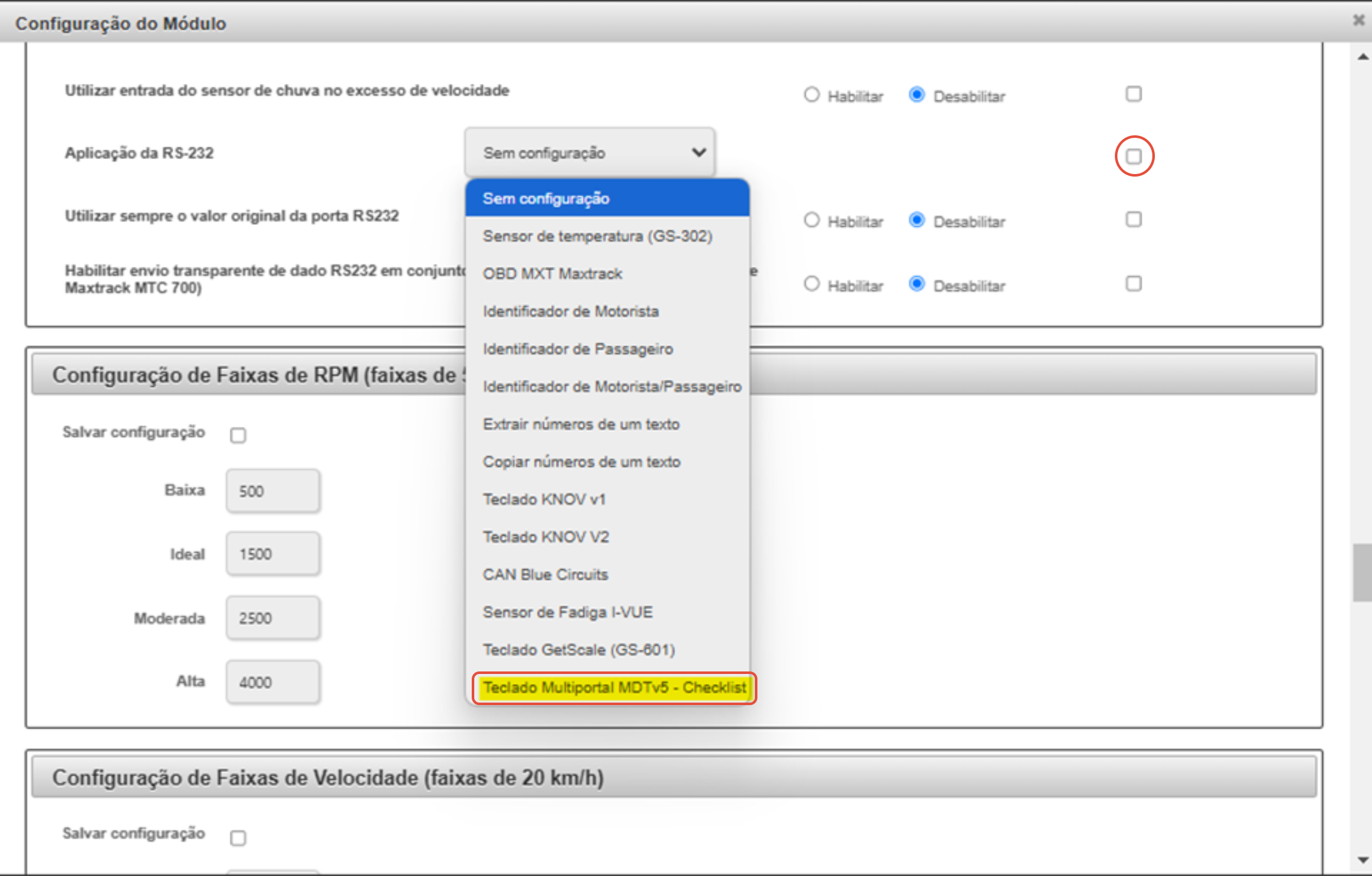The height and width of the screenshot is (876, 1372).
Task: Click the Alta RPM field showing 4000
Action: coord(273,682)
